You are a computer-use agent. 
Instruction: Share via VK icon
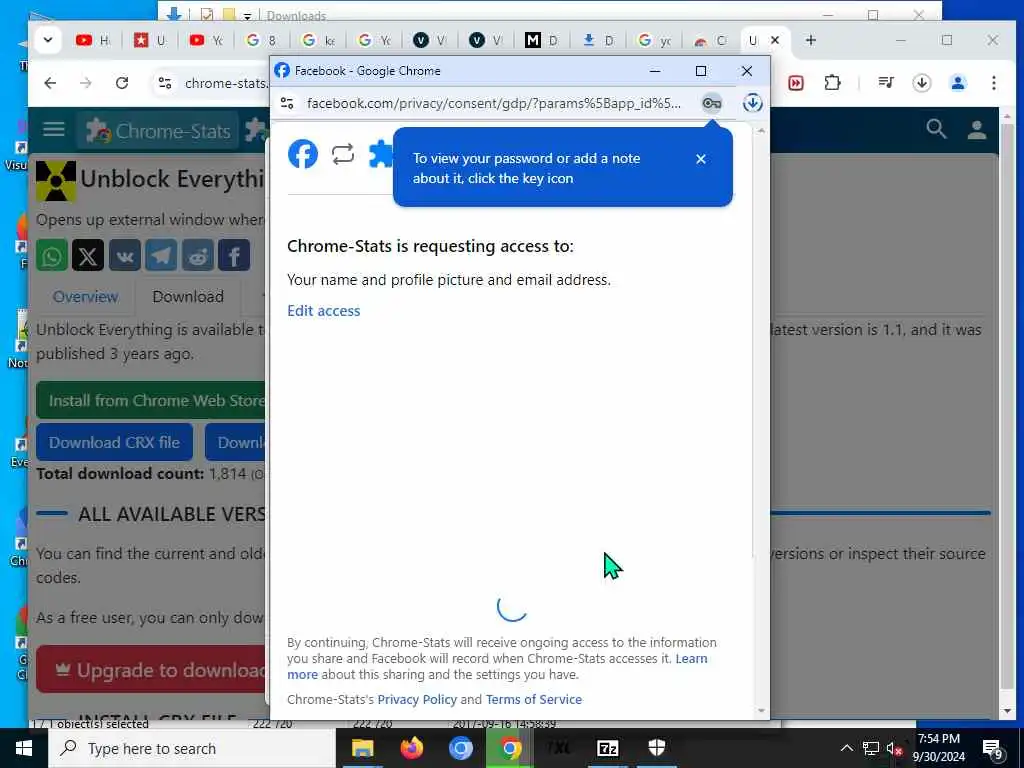pyautogui.click(x=125, y=255)
